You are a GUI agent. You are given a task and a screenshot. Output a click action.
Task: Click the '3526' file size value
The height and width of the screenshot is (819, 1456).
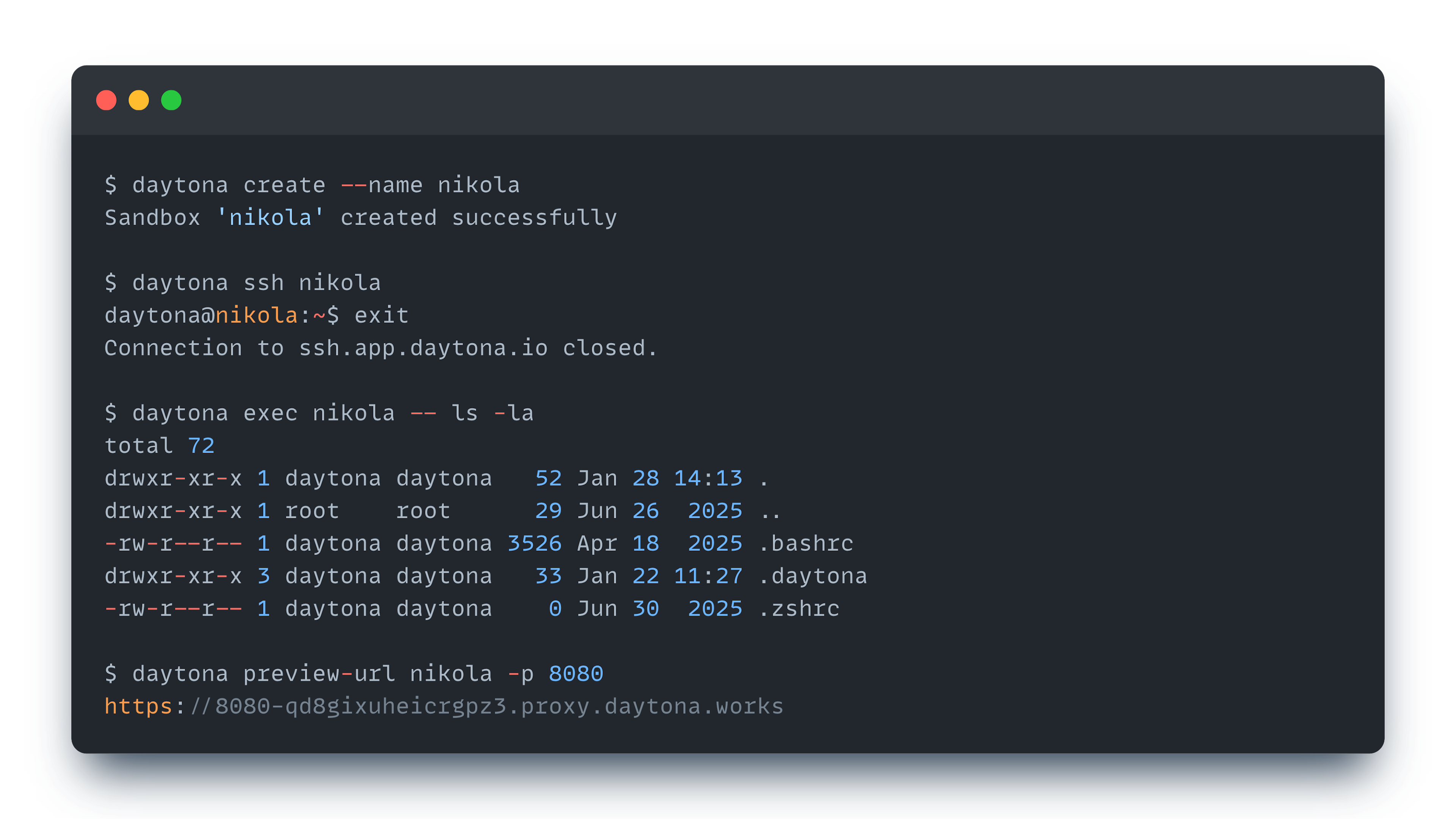pyautogui.click(x=534, y=544)
